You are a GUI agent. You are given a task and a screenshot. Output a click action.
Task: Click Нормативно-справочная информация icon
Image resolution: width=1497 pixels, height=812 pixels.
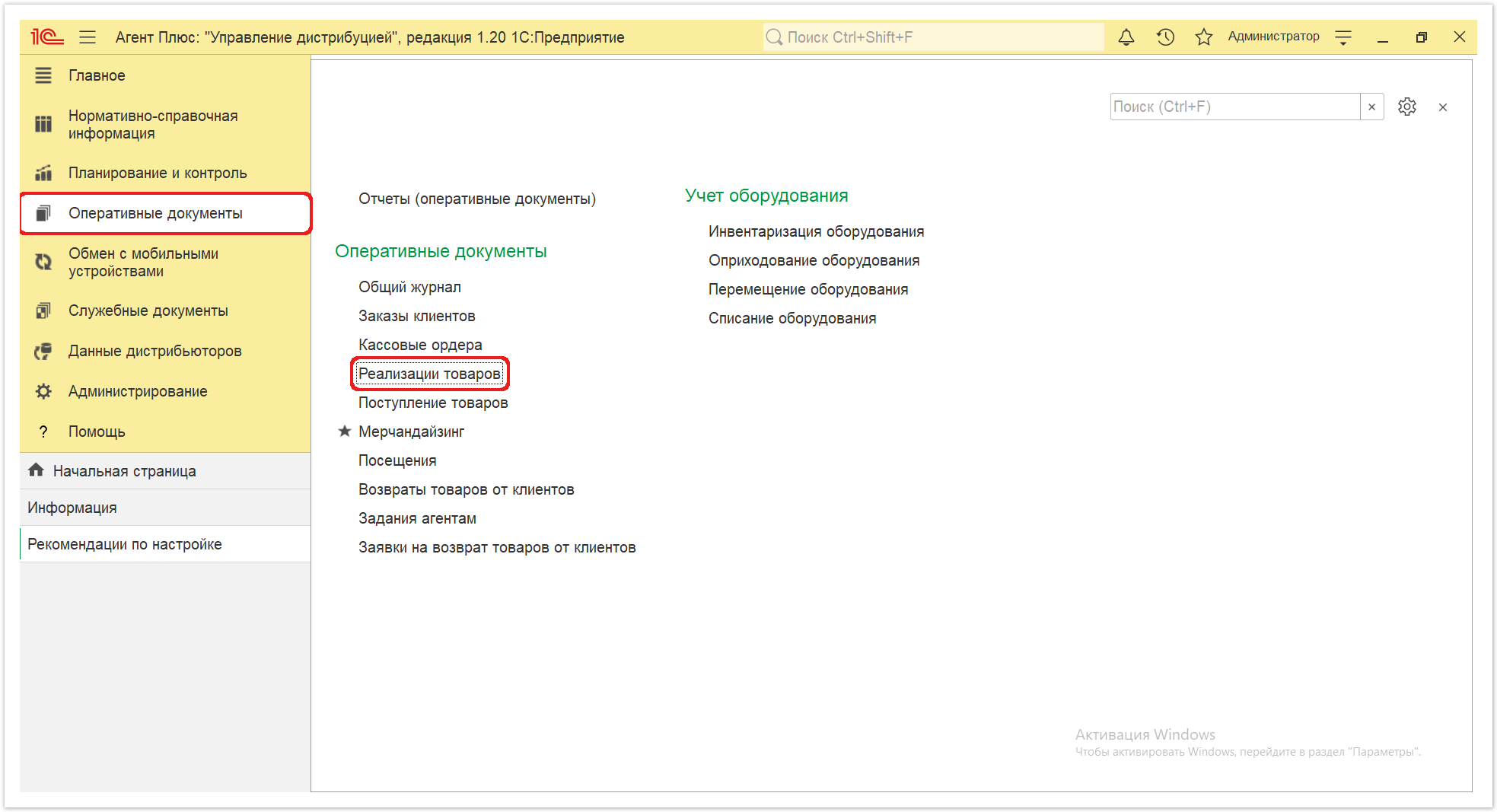[43, 124]
